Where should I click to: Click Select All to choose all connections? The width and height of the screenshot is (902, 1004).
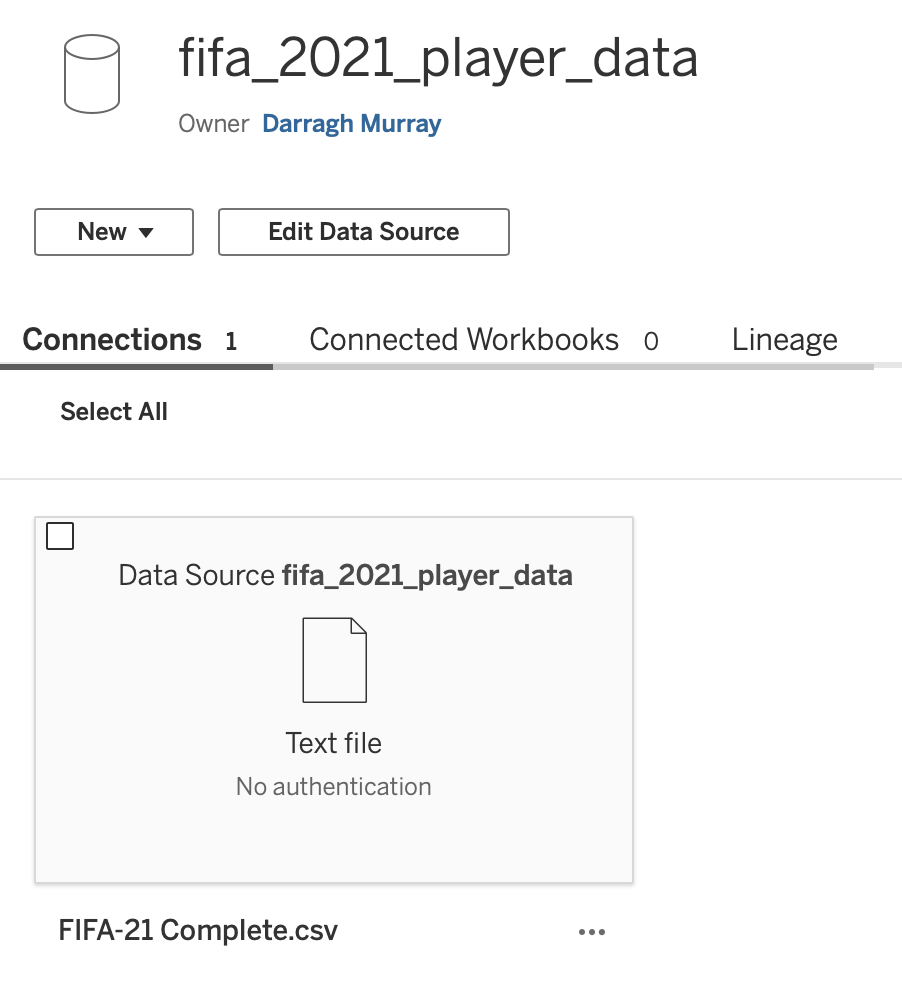click(x=113, y=411)
